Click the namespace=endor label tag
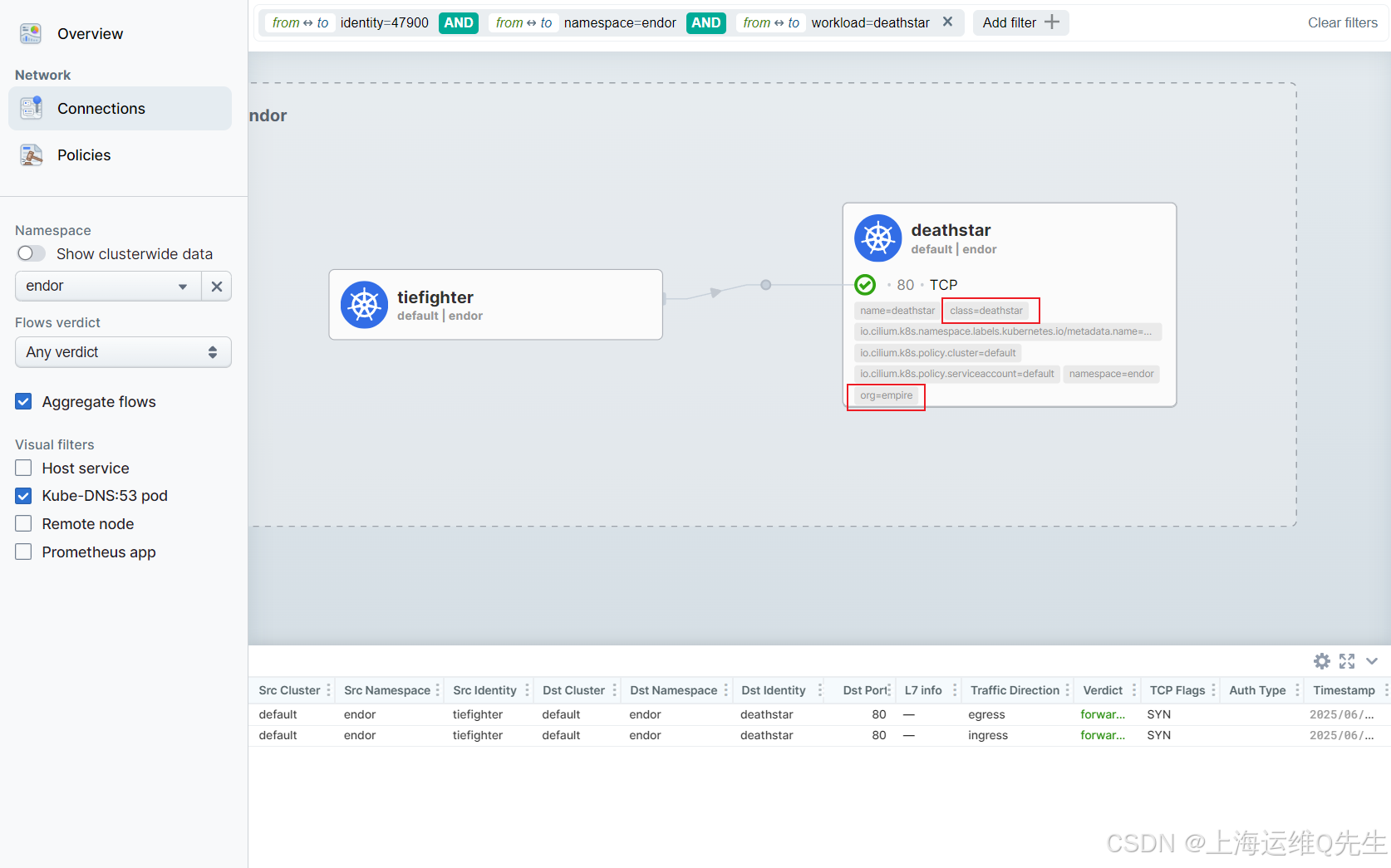The image size is (1391, 868). (1112, 374)
